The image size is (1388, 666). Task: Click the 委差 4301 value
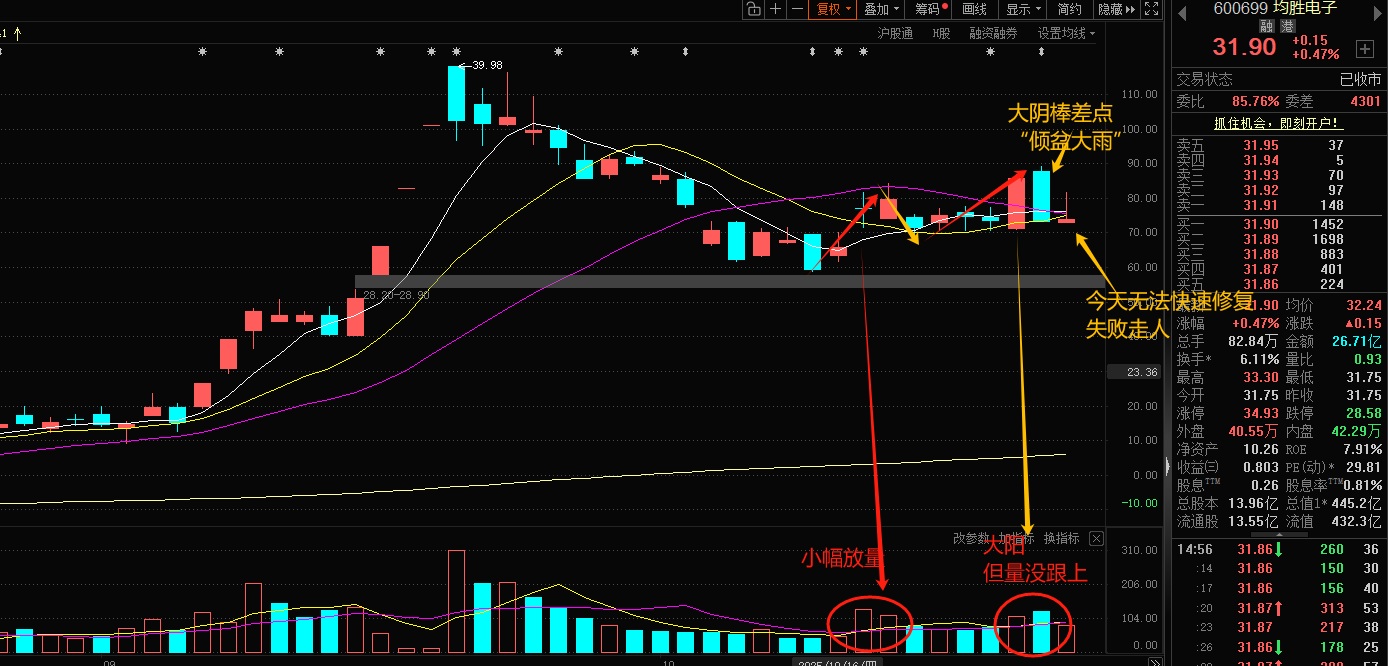coord(1365,101)
